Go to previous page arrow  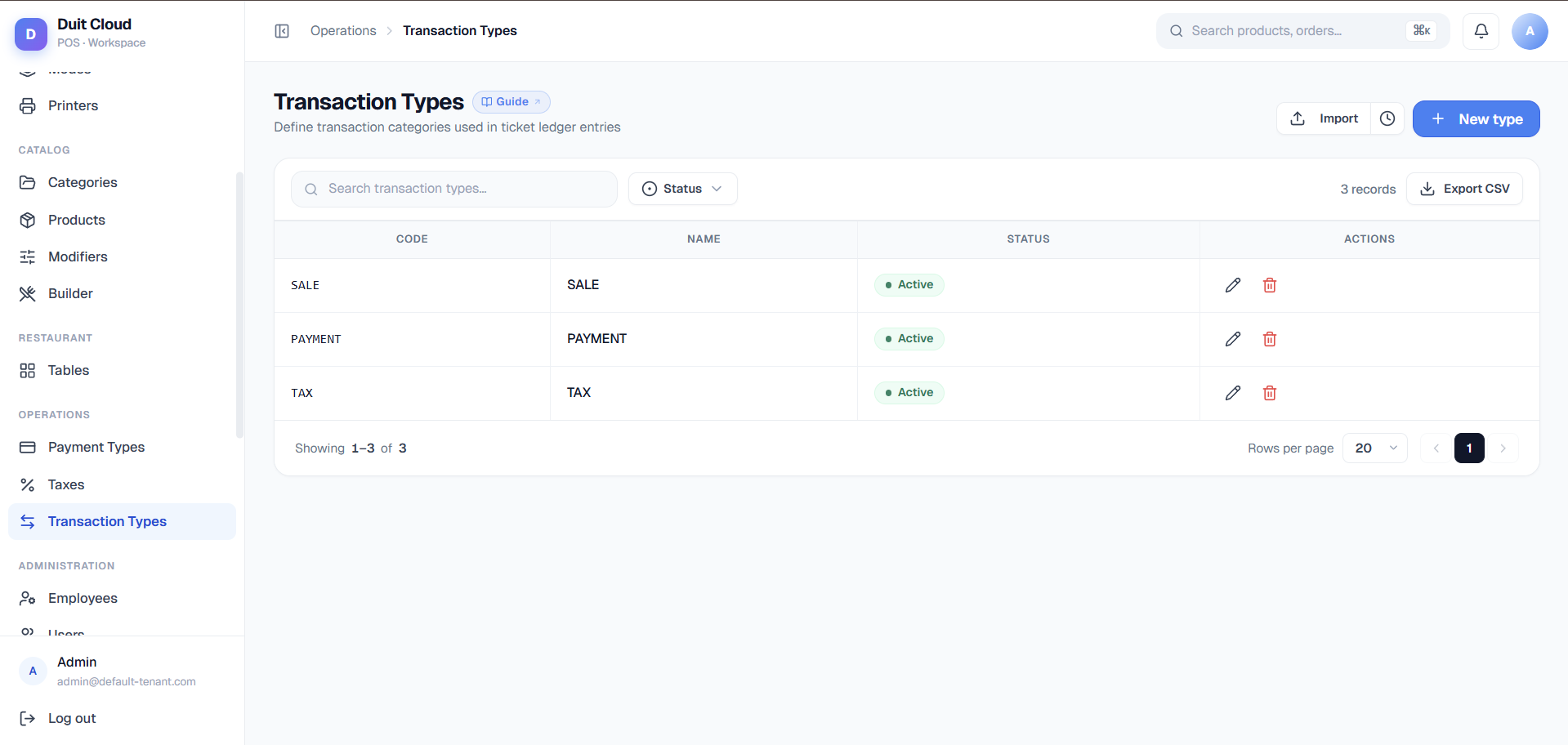click(x=1436, y=448)
